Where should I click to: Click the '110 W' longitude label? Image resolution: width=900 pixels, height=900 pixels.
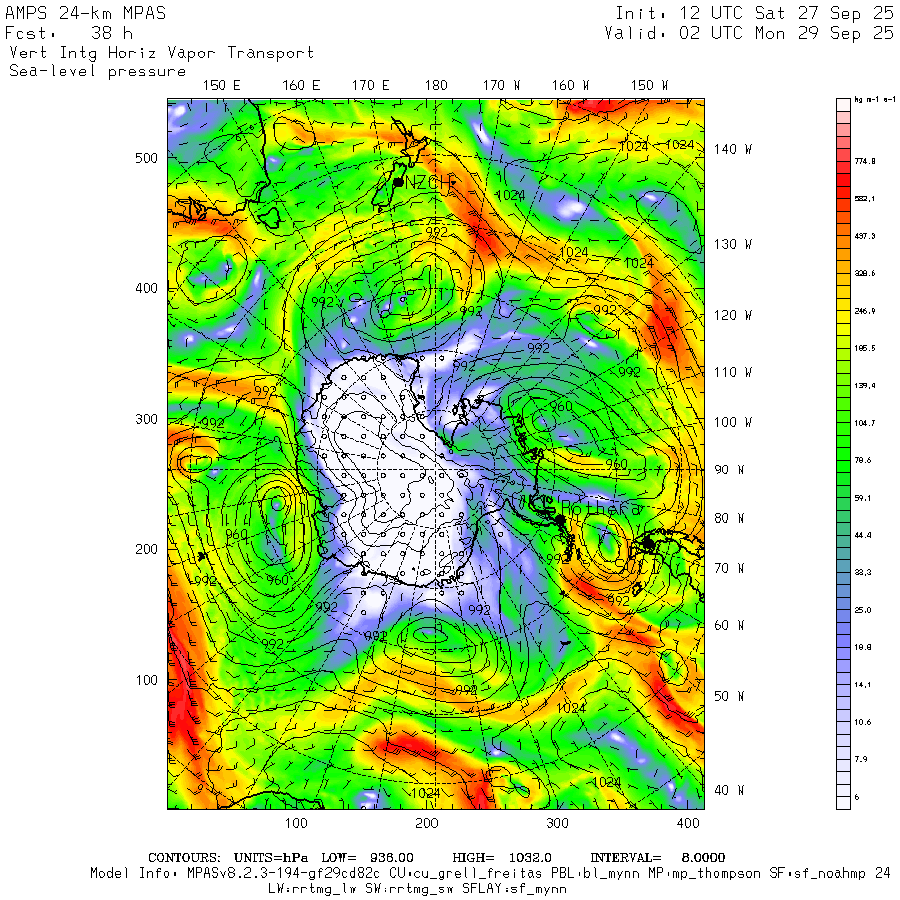(732, 372)
